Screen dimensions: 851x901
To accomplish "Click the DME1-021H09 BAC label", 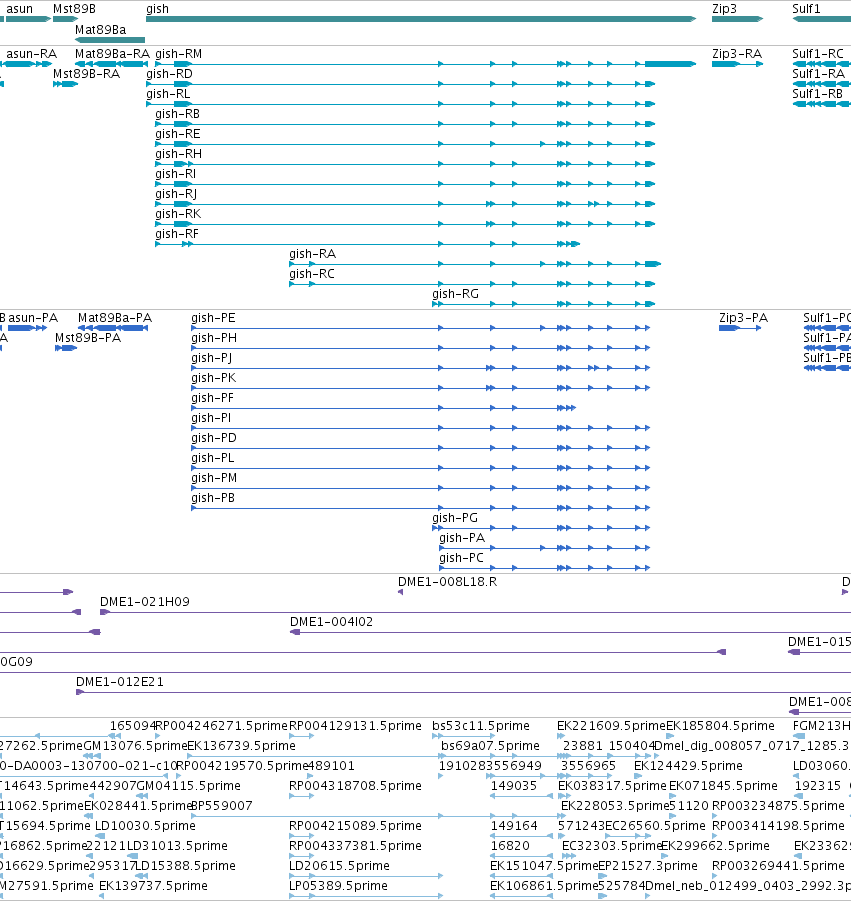I will [145, 602].
